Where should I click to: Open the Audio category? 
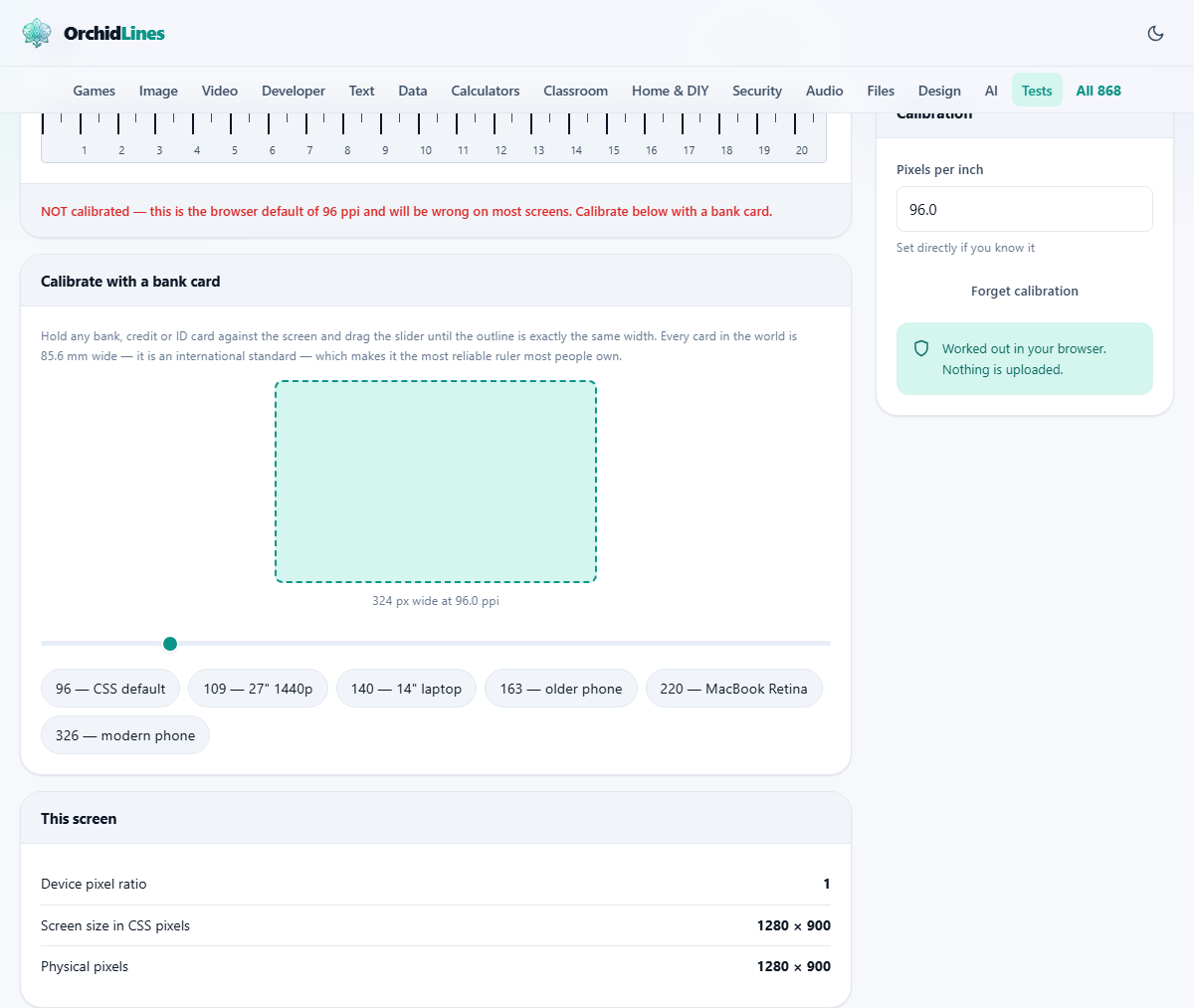click(x=825, y=91)
